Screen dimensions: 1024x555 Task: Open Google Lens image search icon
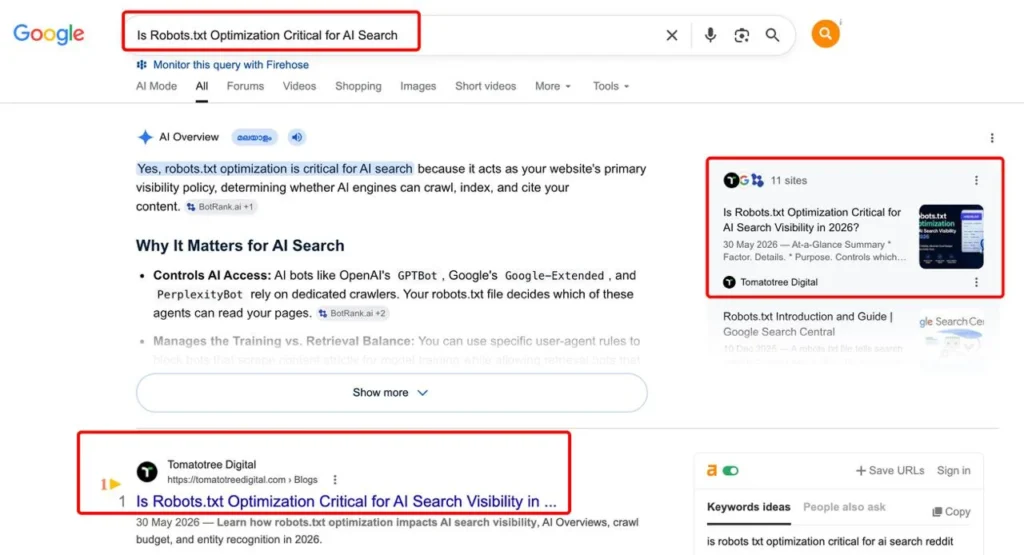741,35
